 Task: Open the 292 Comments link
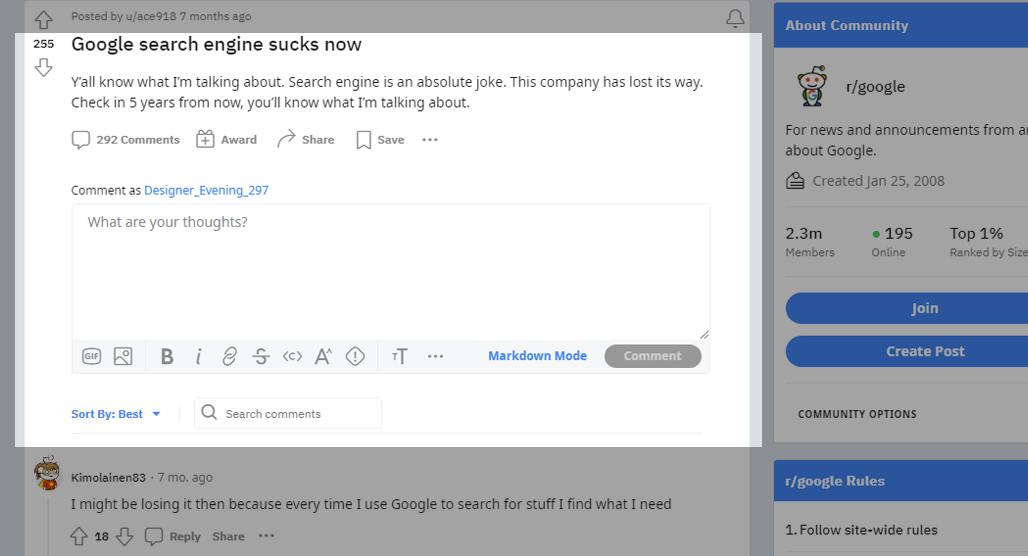[125, 140]
